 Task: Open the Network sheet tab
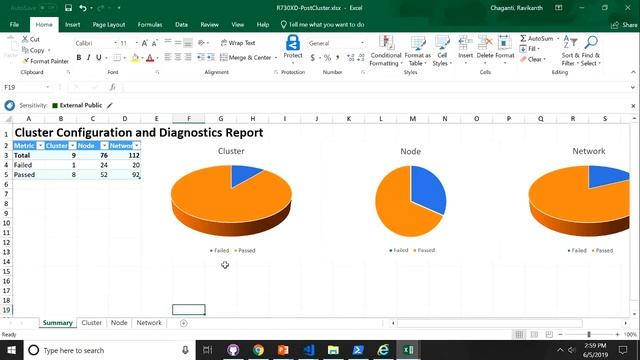(149, 322)
